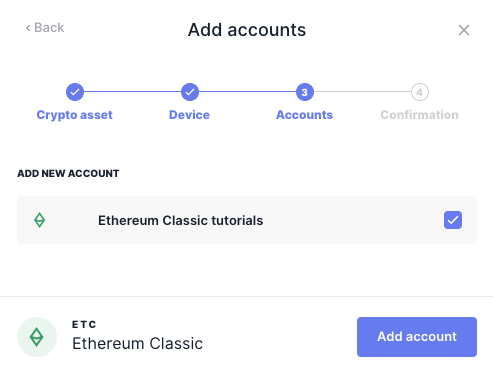
Task: Edit the Ethereum Classic tutorials account name
Action: point(180,220)
